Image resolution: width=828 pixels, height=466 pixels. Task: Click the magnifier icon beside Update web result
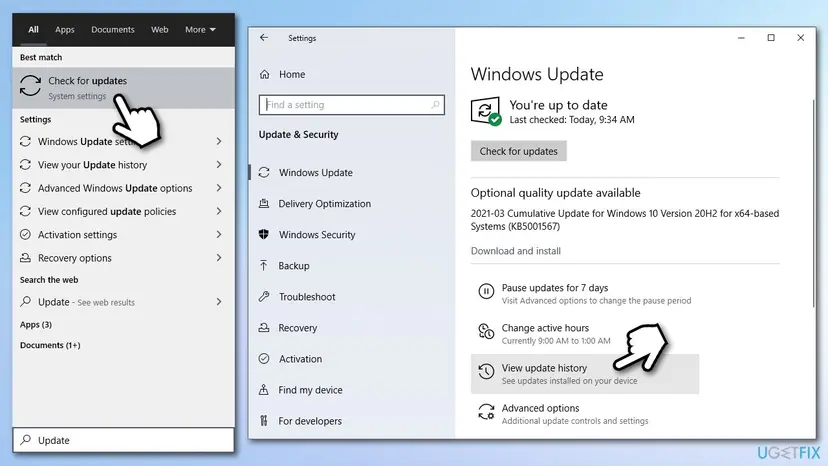click(25, 302)
